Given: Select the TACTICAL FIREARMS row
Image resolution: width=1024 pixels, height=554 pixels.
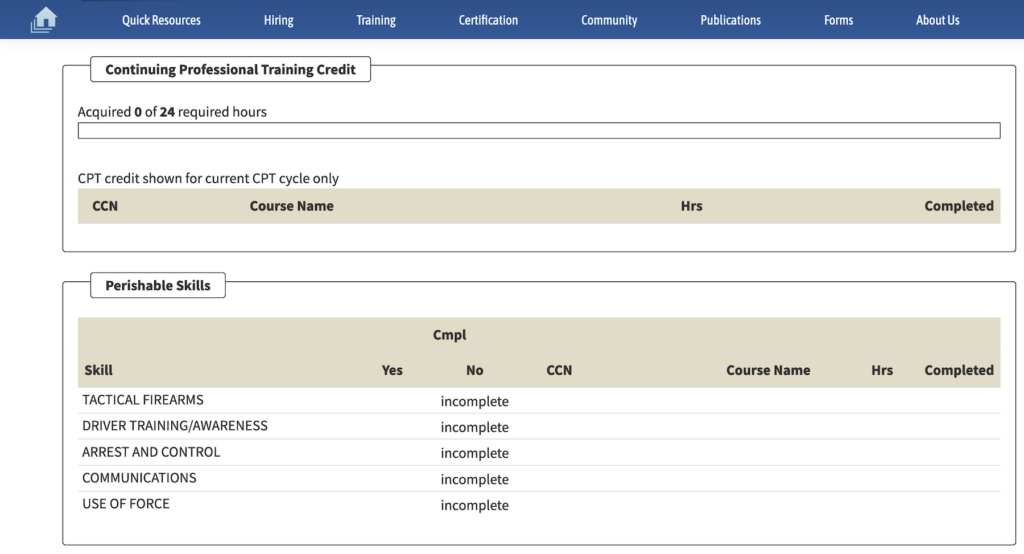Looking at the screenshot, I should (143, 400).
